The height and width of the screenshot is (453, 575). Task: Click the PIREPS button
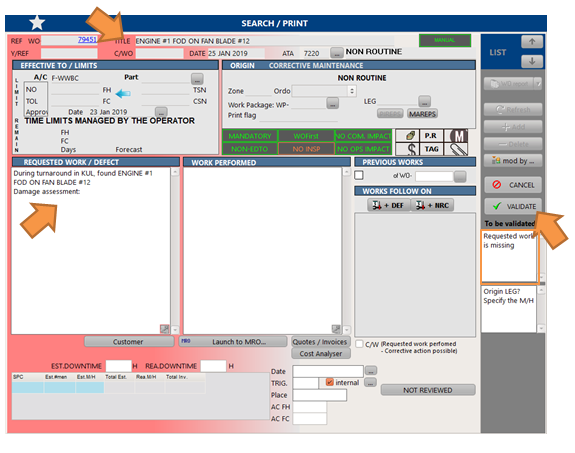coord(390,114)
